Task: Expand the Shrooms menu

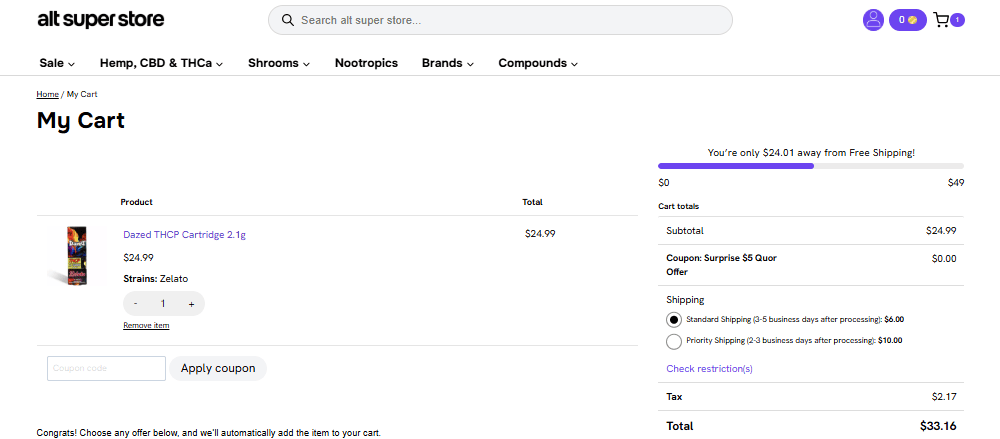Action: point(279,63)
